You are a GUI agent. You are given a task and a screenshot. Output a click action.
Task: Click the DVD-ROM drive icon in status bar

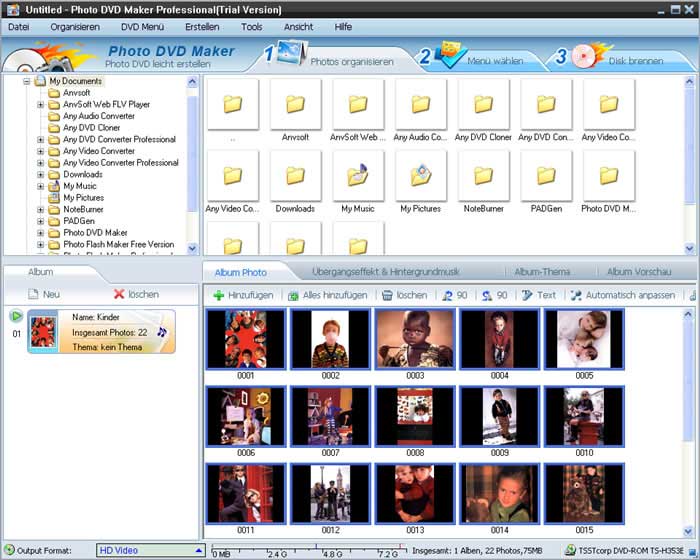point(570,550)
